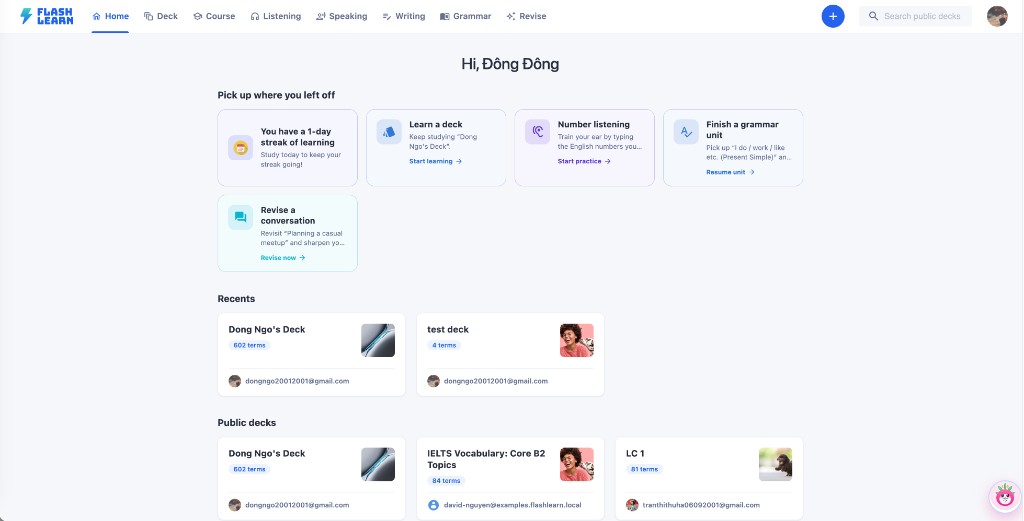Click the Number listening ear icon
Screen dimensions: 1024x521
coord(537,132)
